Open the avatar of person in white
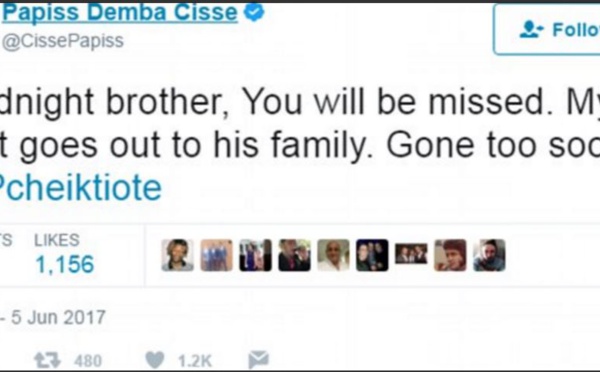Image resolution: width=600 pixels, height=372 pixels. click(333, 255)
